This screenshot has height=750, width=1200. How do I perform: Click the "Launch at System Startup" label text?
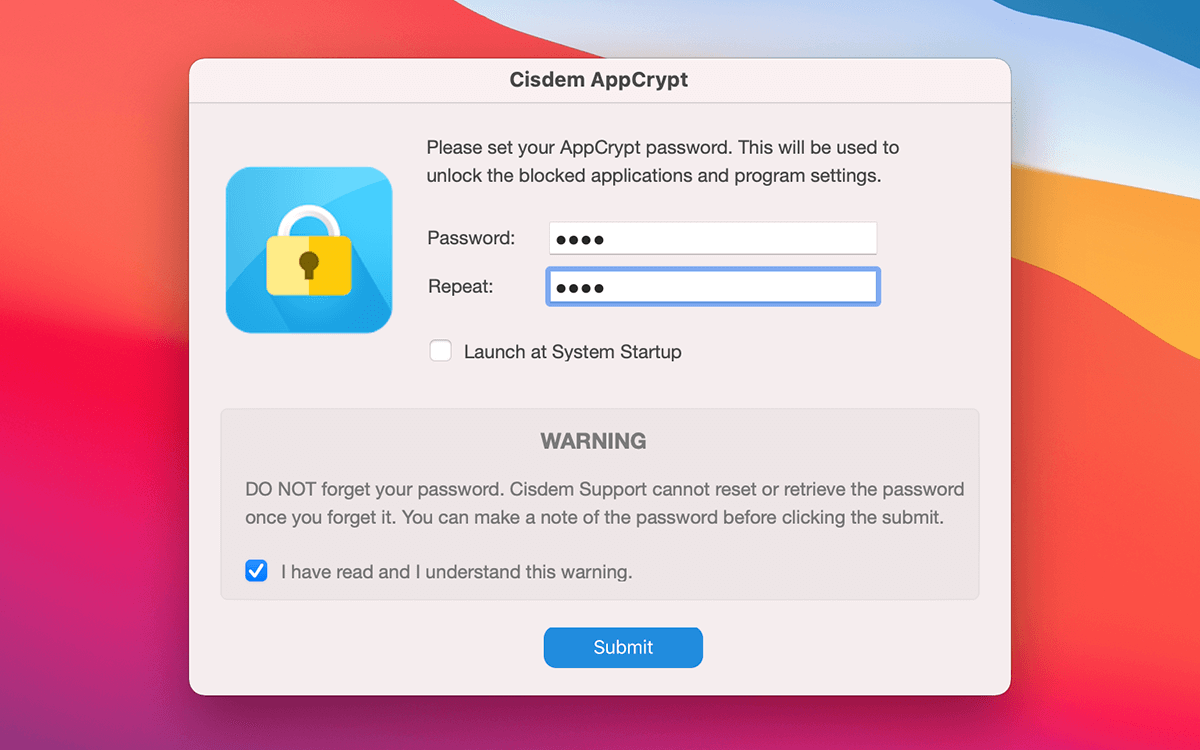coord(573,352)
